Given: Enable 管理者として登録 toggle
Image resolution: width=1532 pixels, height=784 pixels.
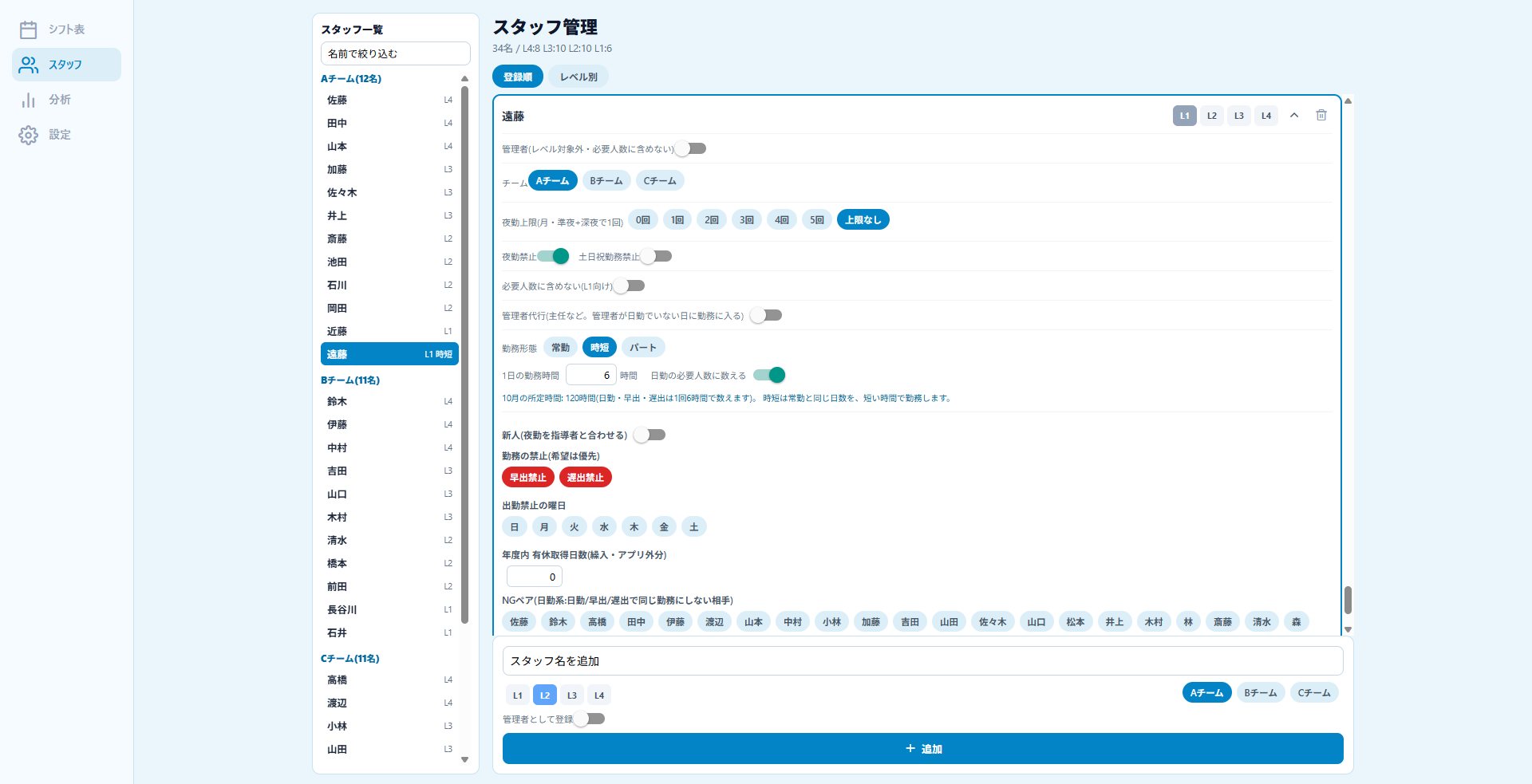Looking at the screenshot, I should (589, 719).
